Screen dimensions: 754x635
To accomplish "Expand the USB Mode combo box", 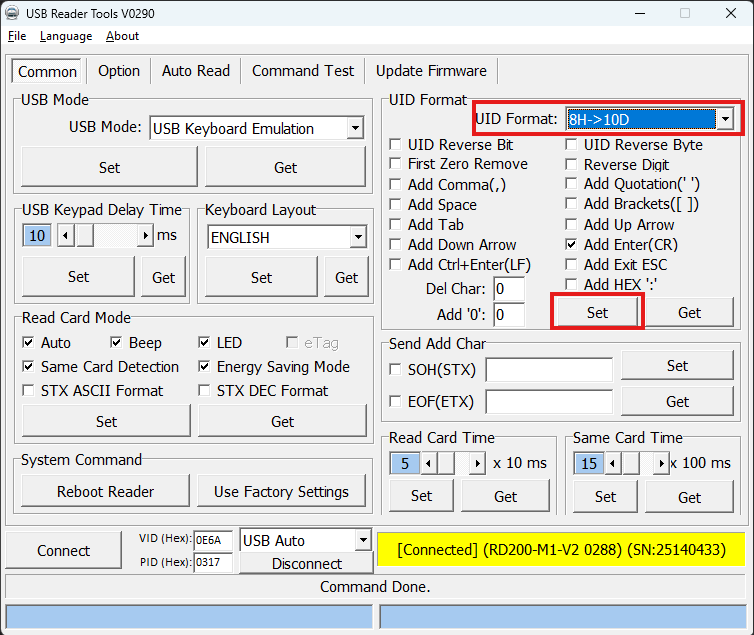I will [x=355, y=128].
